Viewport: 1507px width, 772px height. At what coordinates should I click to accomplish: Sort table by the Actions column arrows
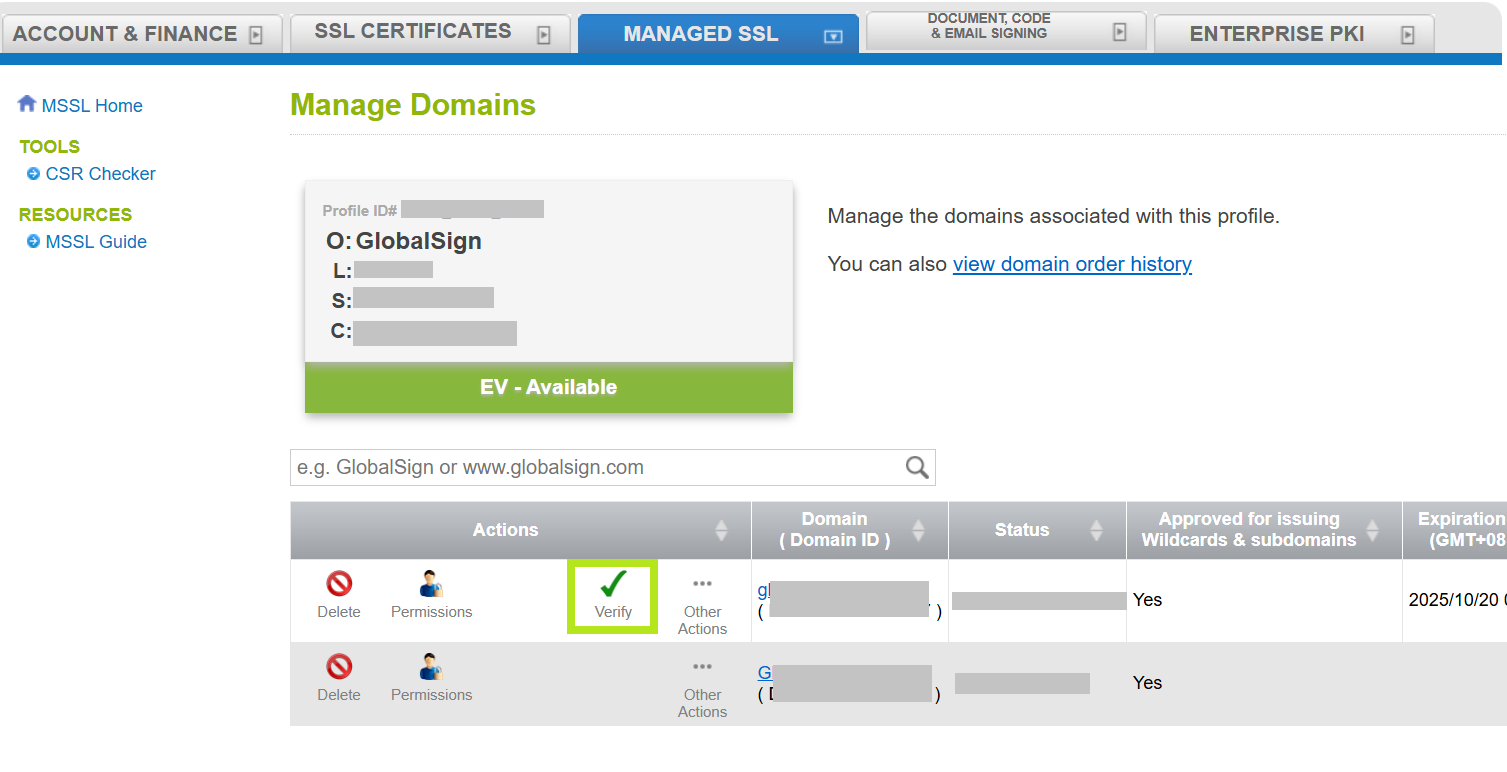[x=721, y=530]
